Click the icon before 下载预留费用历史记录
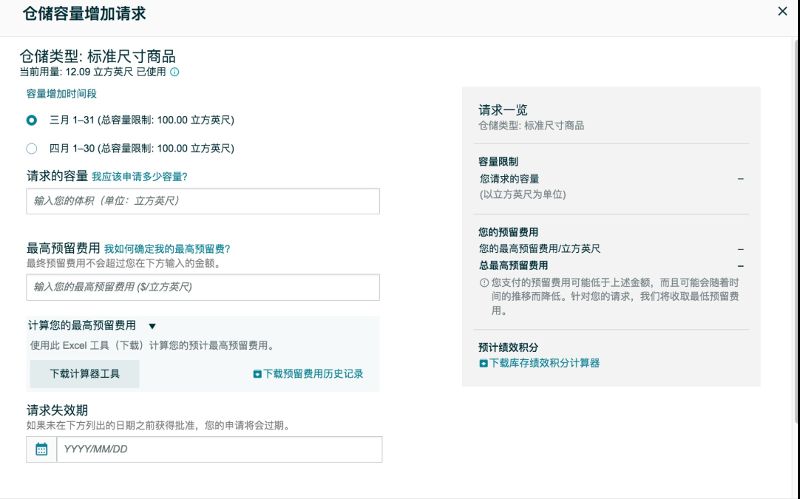800x499 pixels. click(257, 374)
